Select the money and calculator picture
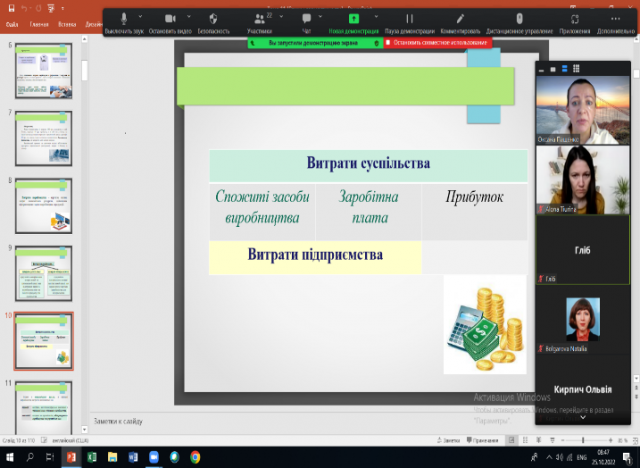 tap(485, 325)
